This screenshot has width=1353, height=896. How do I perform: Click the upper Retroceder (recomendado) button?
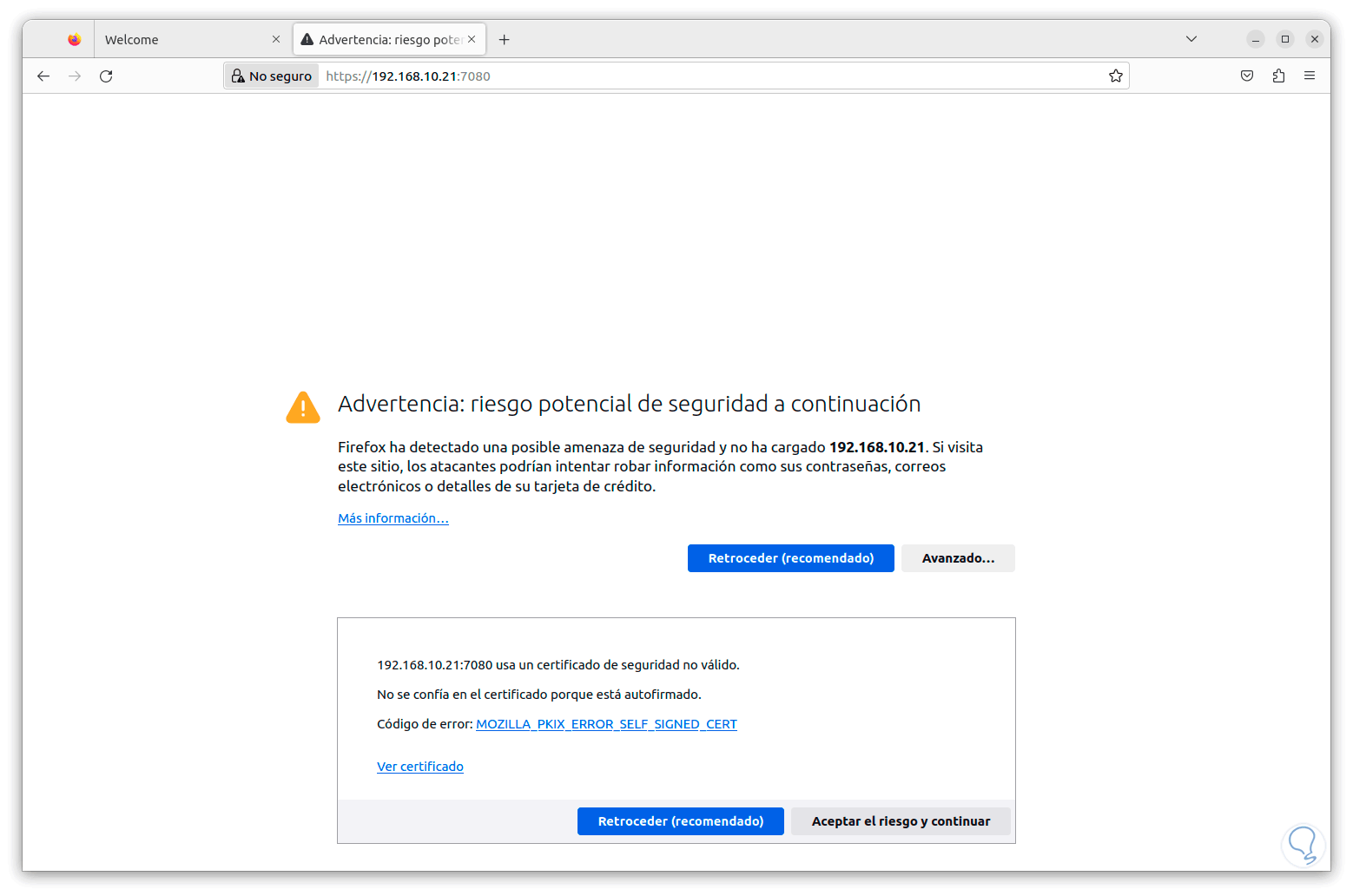pyautogui.click(x=790, y=558)
